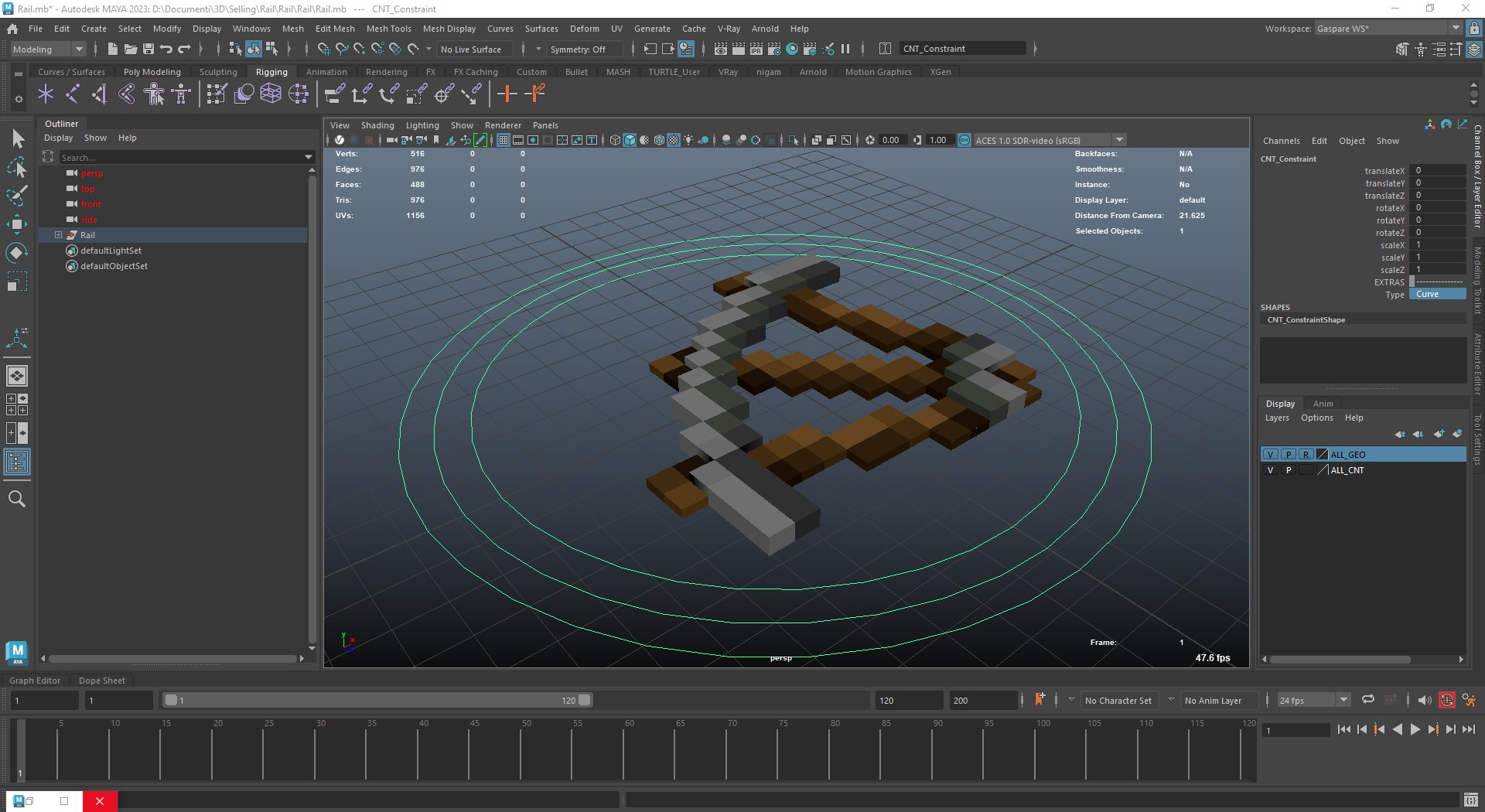The image size is (1485, 812).
Task: Toggle reference R state of ALL_GEO layer
Action: [1306, 455]
